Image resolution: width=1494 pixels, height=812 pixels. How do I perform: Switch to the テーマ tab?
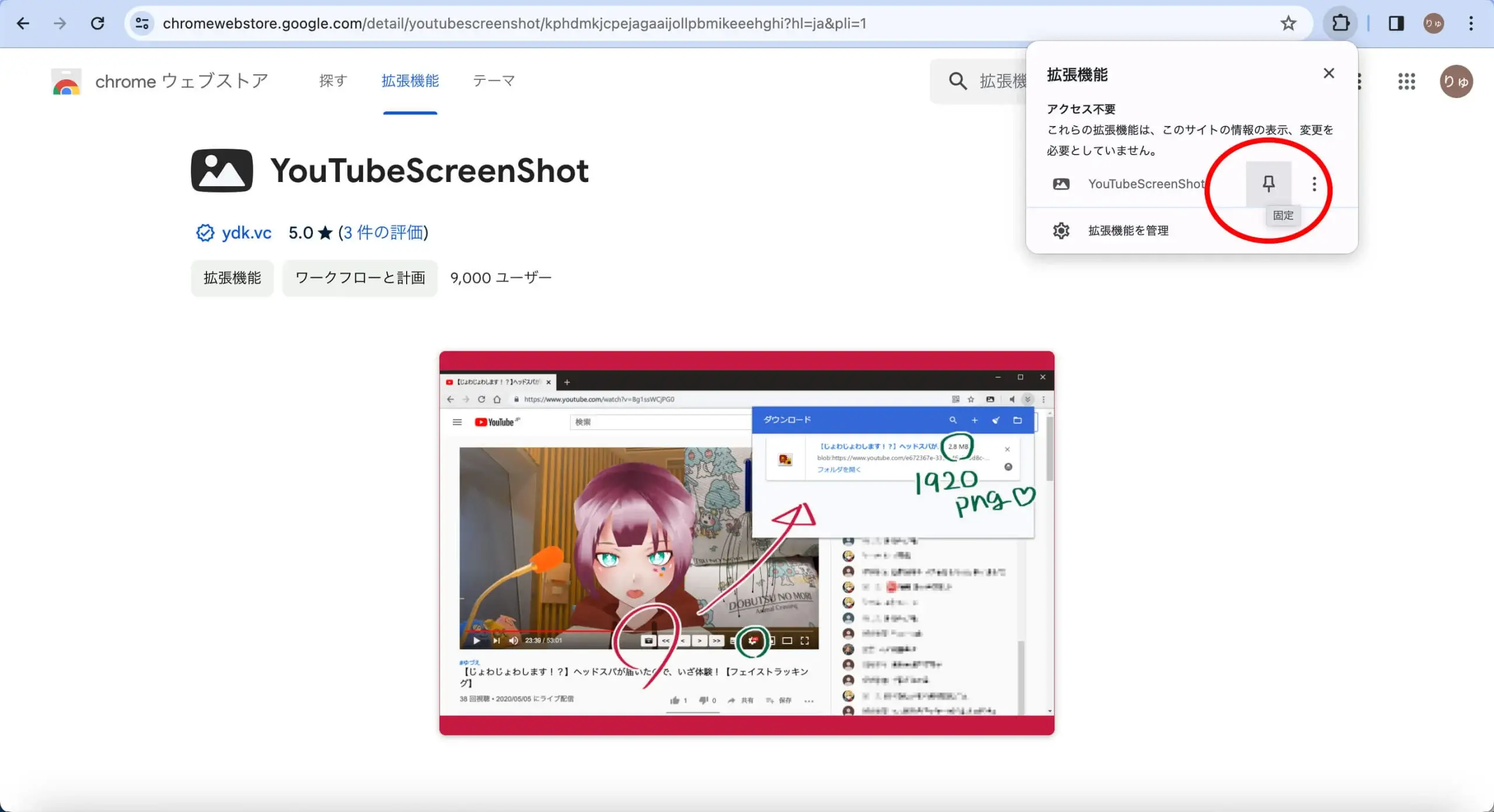[494, 81]
